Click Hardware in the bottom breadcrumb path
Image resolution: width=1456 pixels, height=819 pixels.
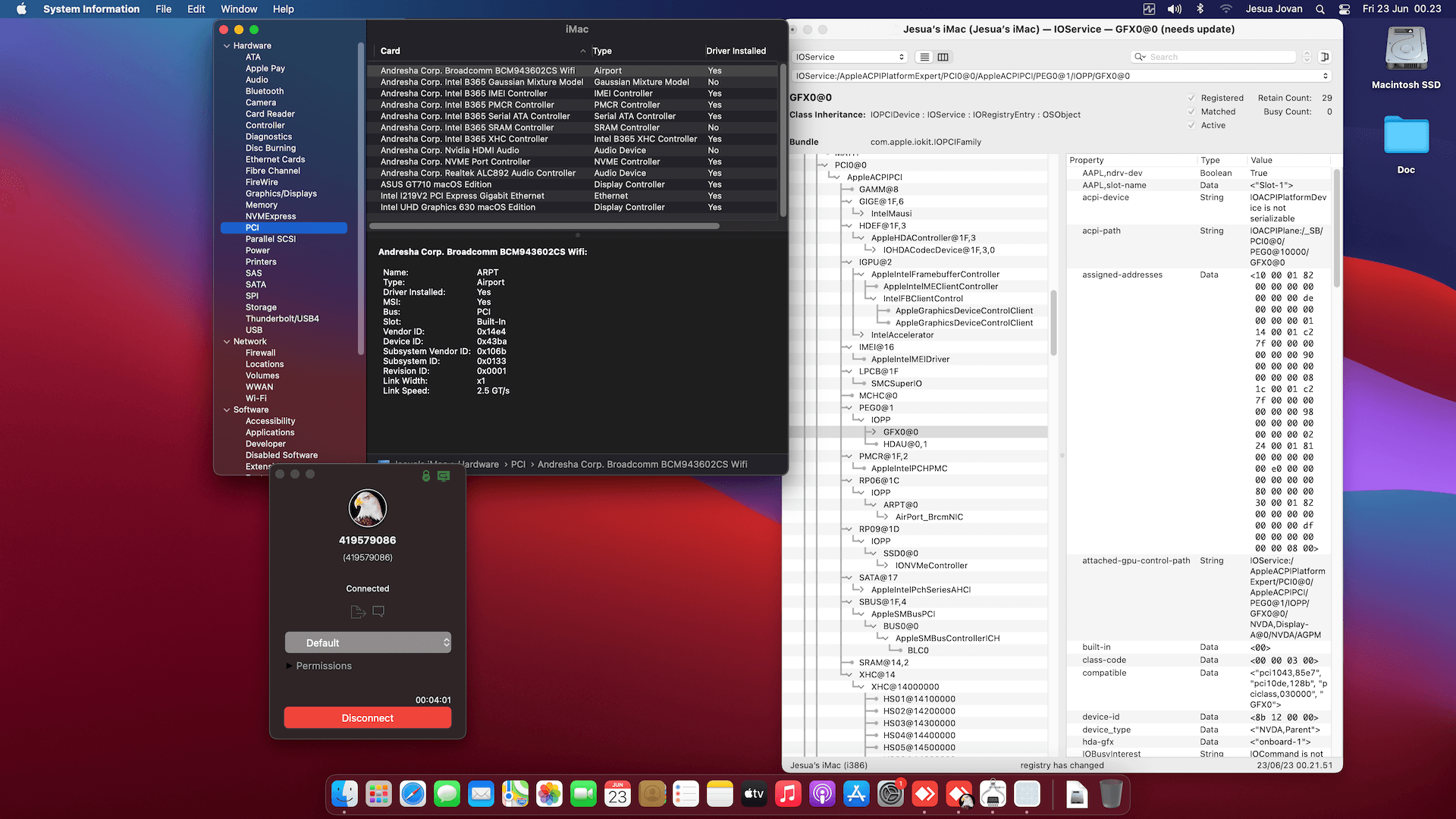479,464
